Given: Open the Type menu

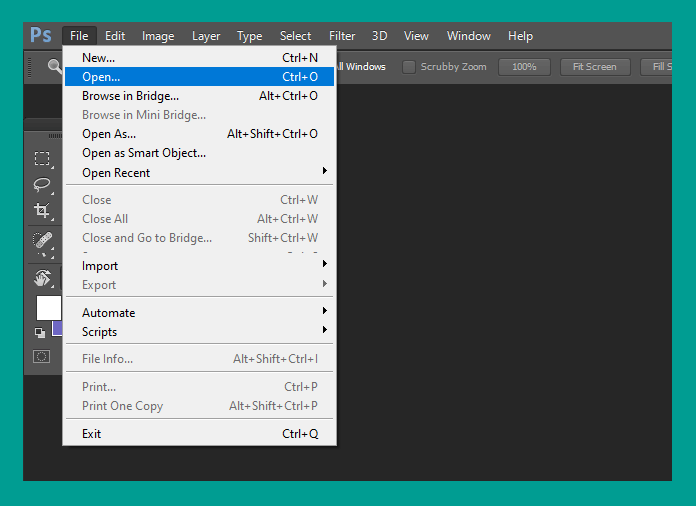Looking at the screenshot, I should 249,36.
